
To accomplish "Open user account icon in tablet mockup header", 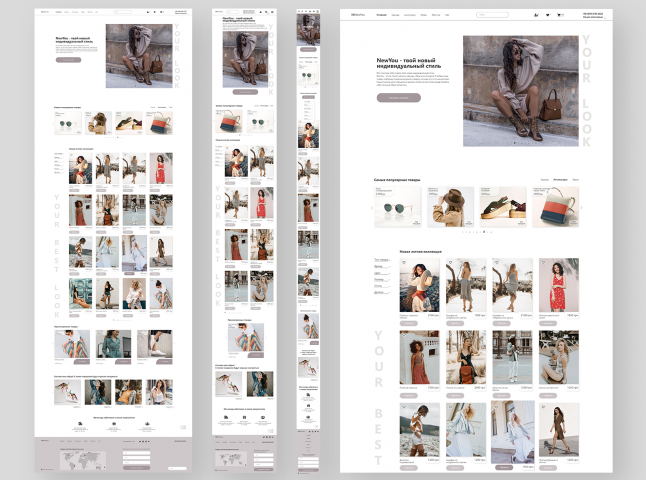I will (260, 12).
